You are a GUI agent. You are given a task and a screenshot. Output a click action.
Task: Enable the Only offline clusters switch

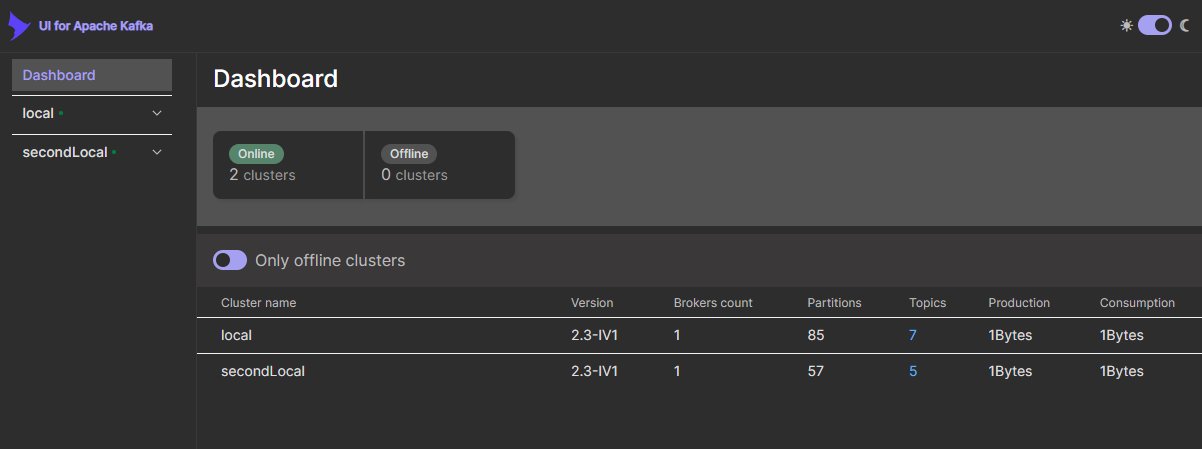230,260
